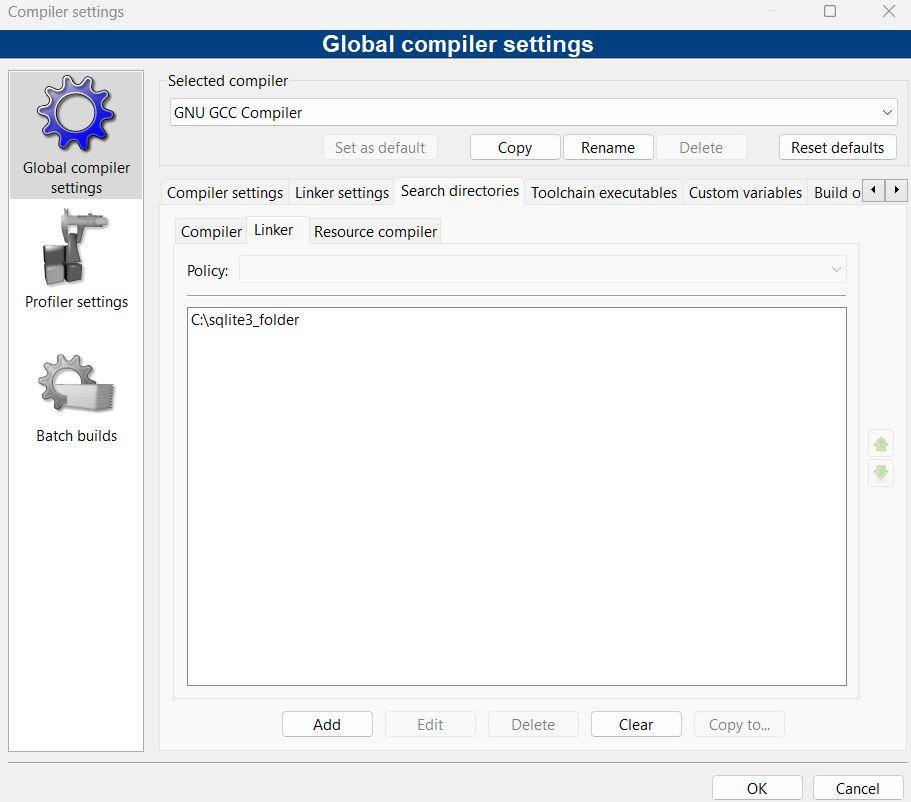Screen dimensions: 911x802
Task: Rename the selected compiler
Action: [608, 146]
